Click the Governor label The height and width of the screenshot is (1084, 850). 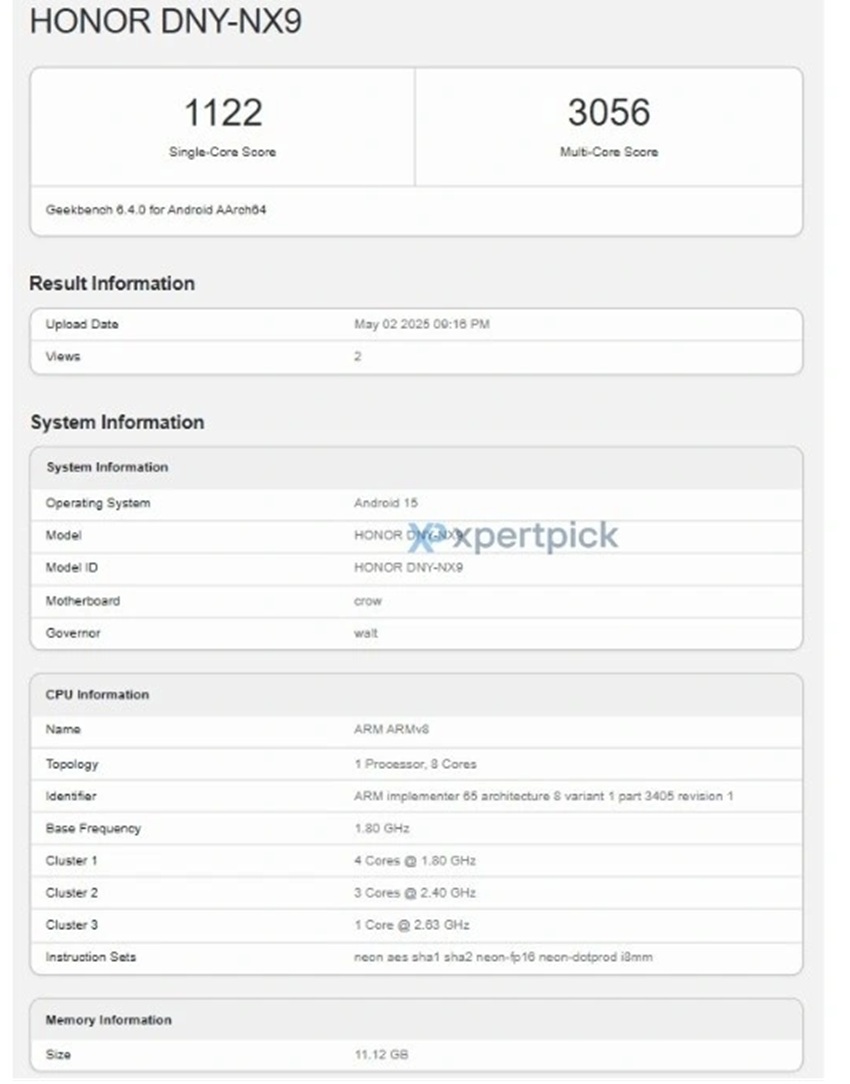pyautogui.click(x=73, y=633)
